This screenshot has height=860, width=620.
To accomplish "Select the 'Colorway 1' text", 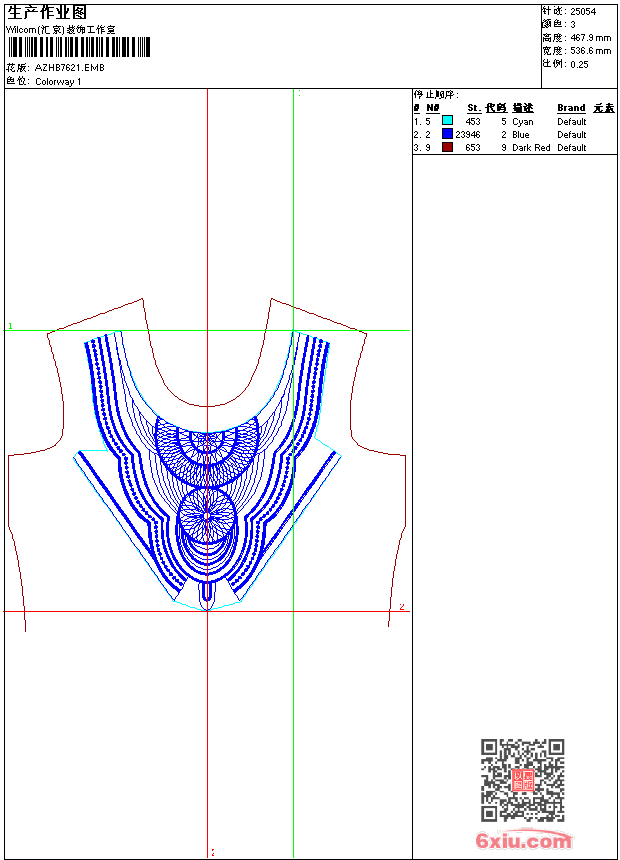I will (58, 82).
